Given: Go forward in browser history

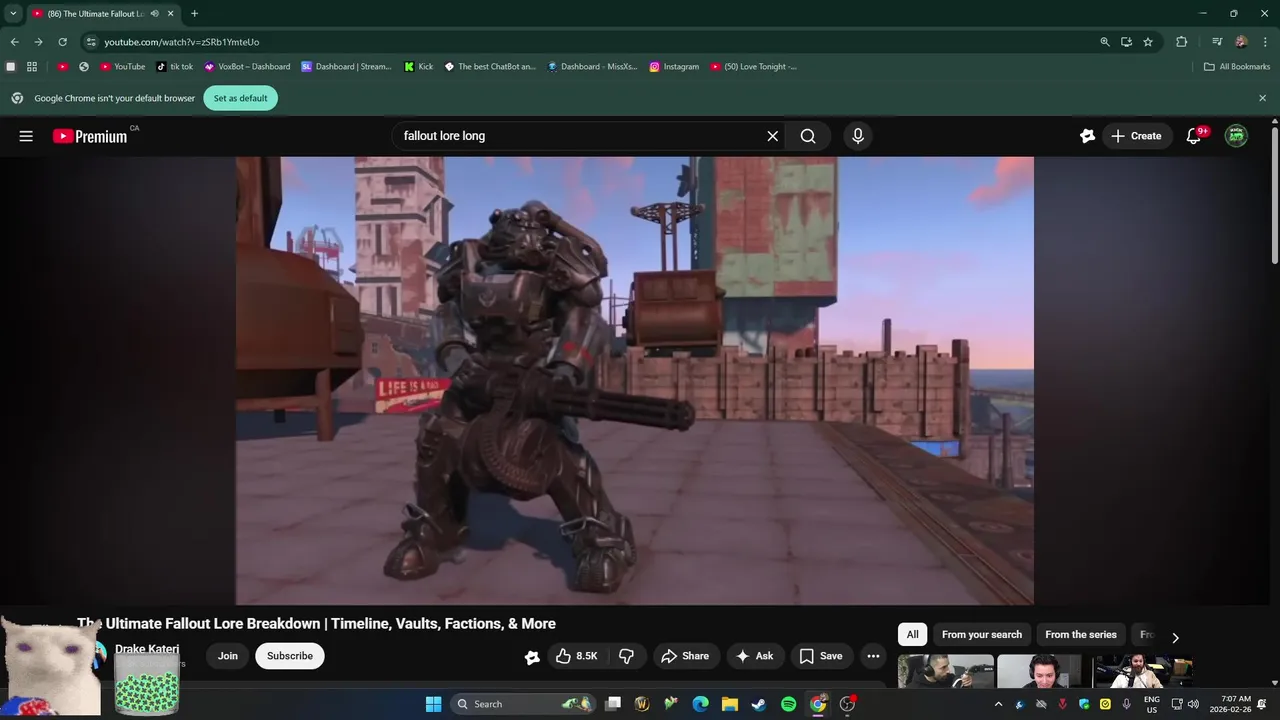Looking at the screenshot, I should tap(38, 42).
